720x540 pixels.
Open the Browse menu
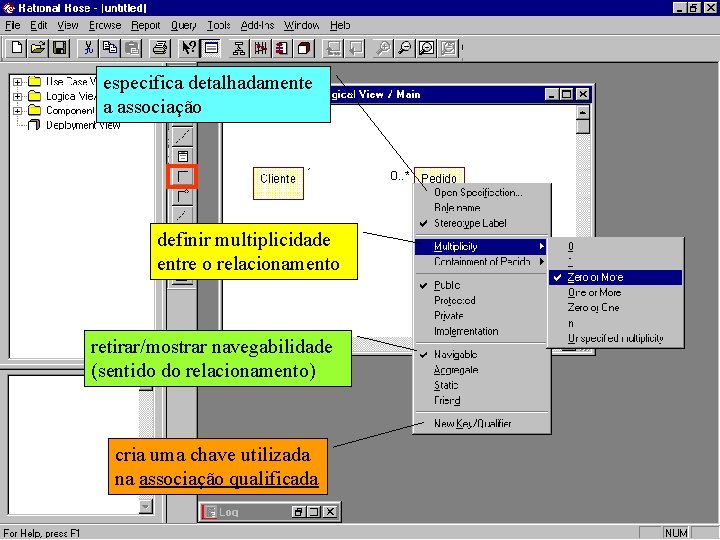point(105,25)
